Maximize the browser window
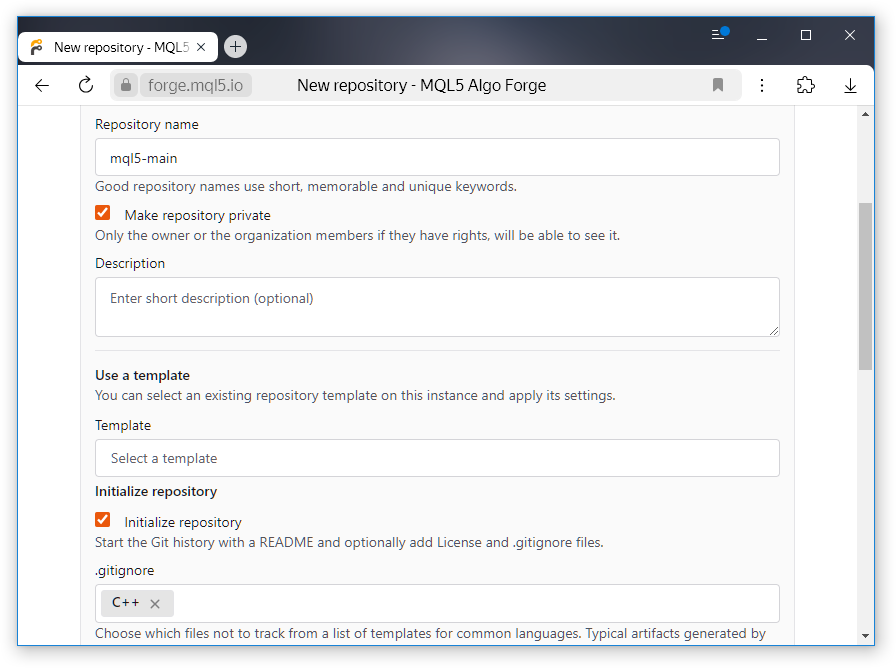Image resolution: width=896 pixels, height=668 pixels. point(806,35)
